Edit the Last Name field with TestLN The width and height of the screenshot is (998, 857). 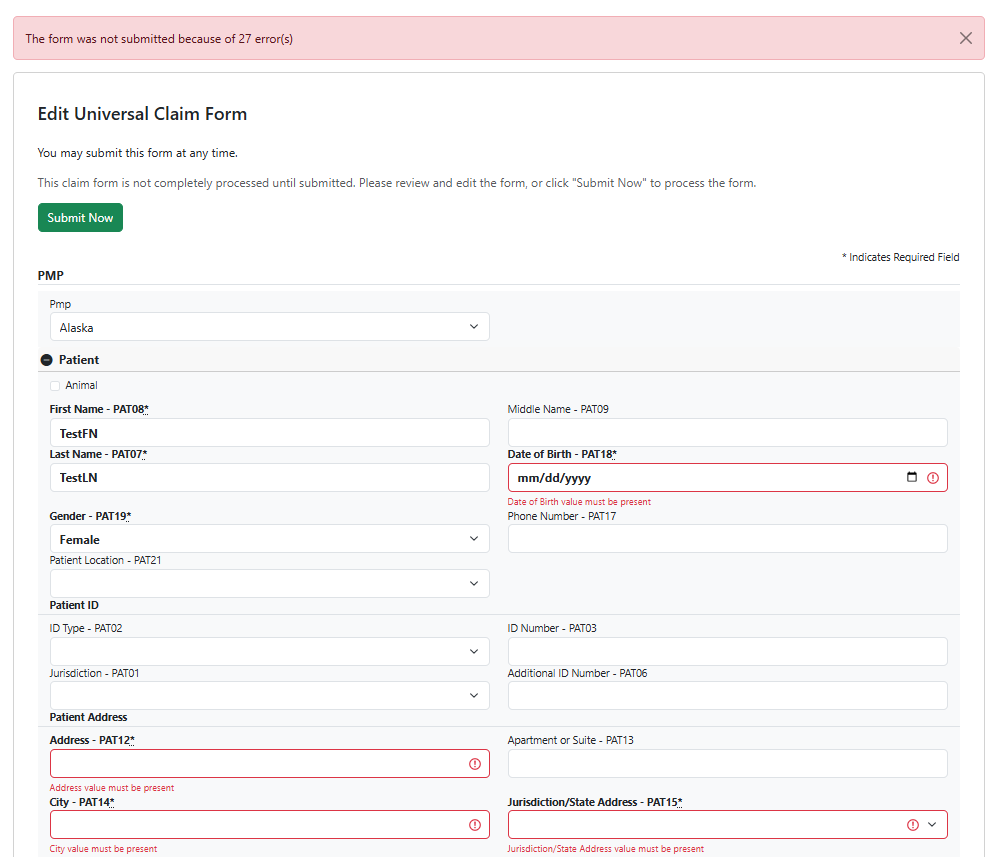270,478
